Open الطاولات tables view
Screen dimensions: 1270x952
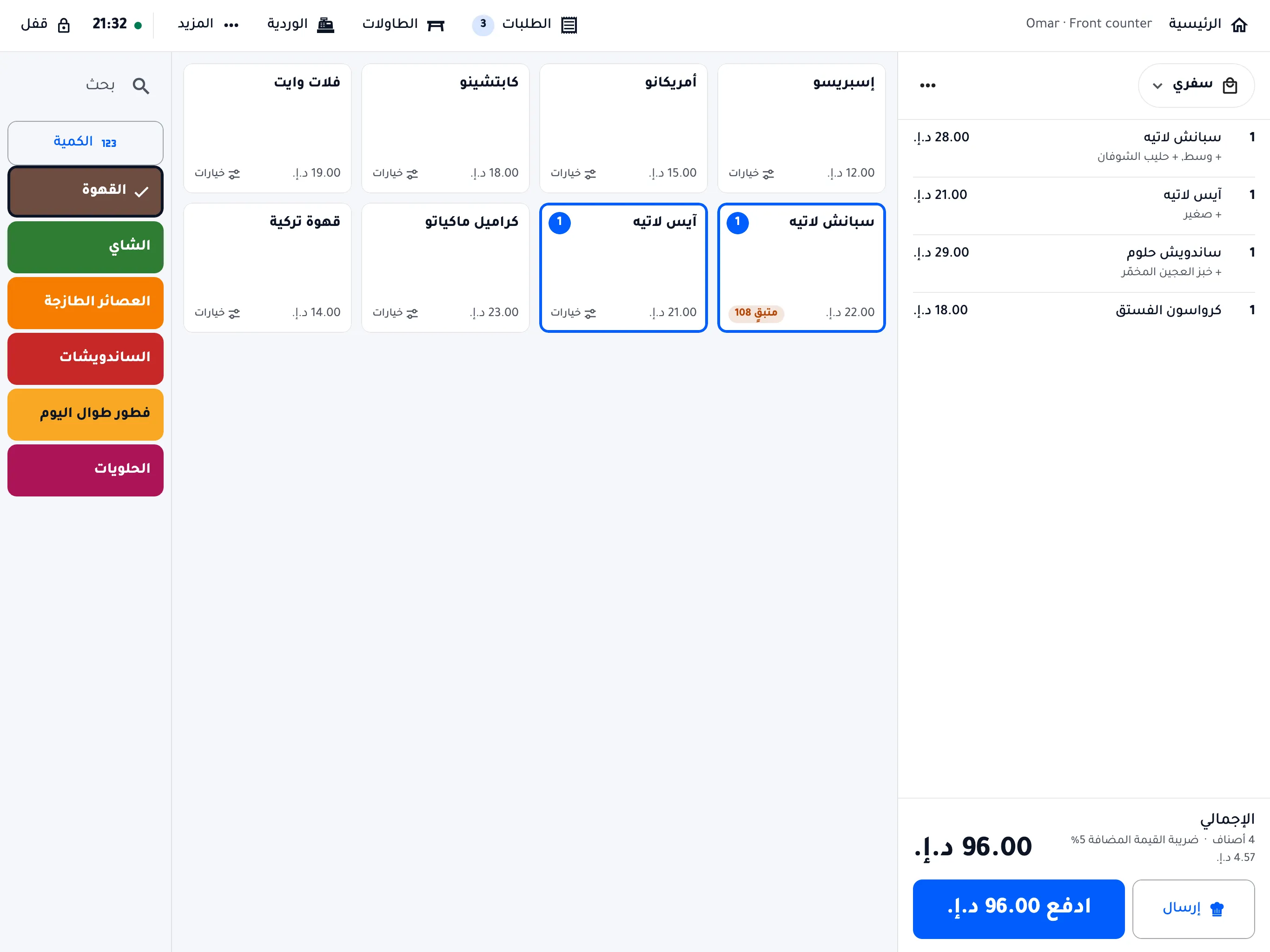pos(403,24)
